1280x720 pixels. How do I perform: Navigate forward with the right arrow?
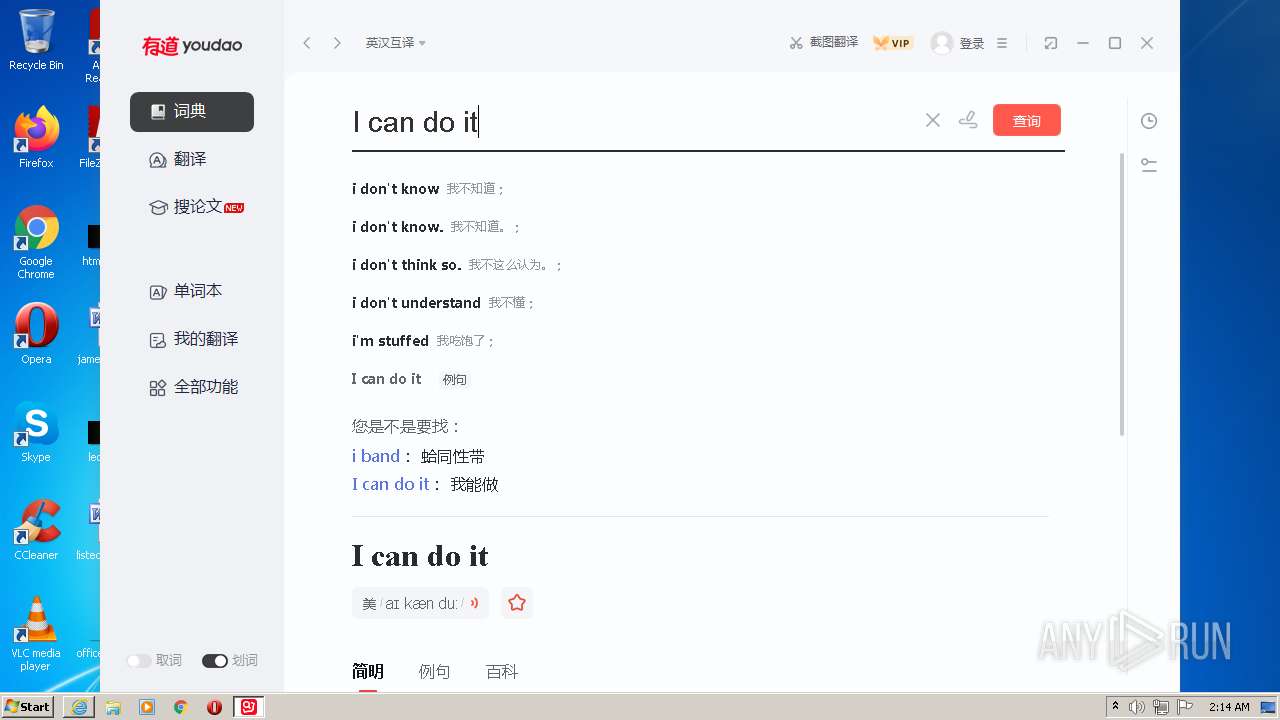337,43
